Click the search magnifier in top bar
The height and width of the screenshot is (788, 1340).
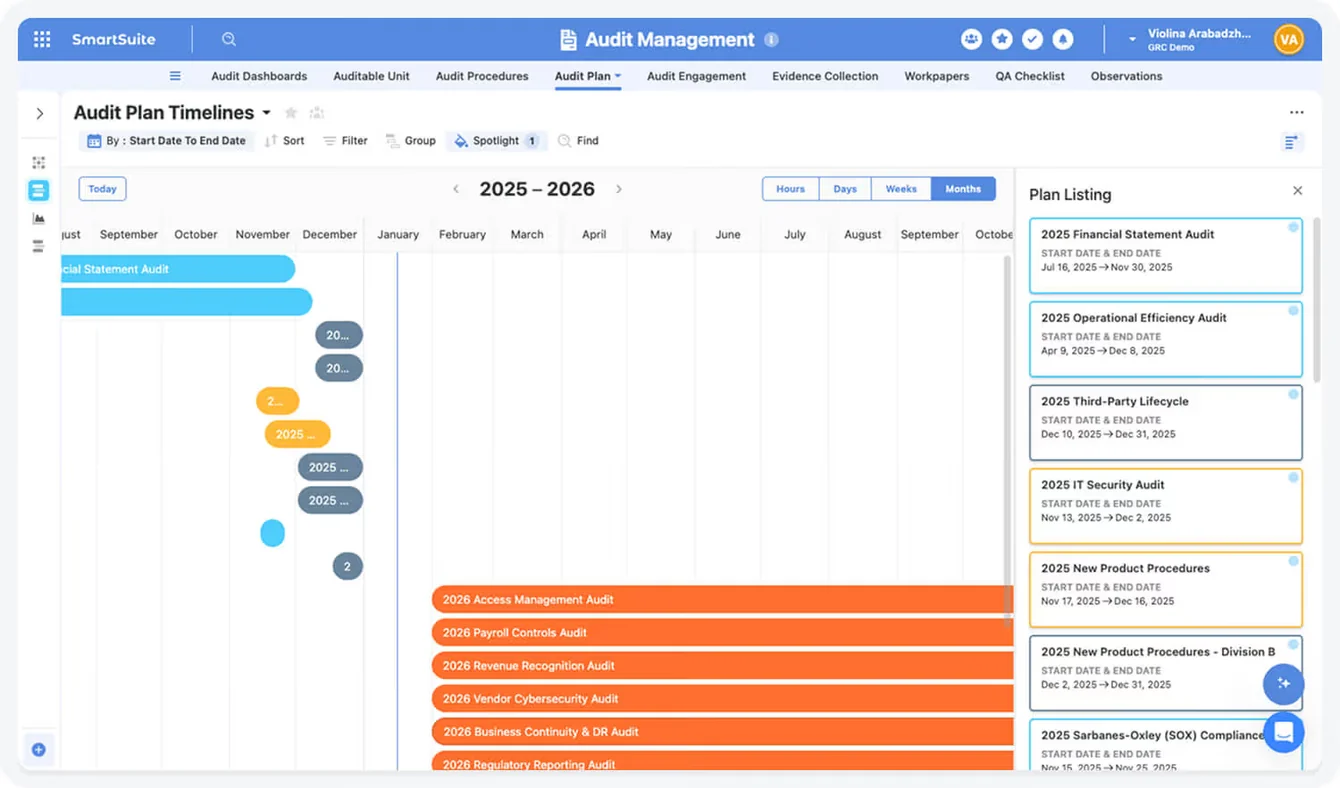(x=229, y=39)
